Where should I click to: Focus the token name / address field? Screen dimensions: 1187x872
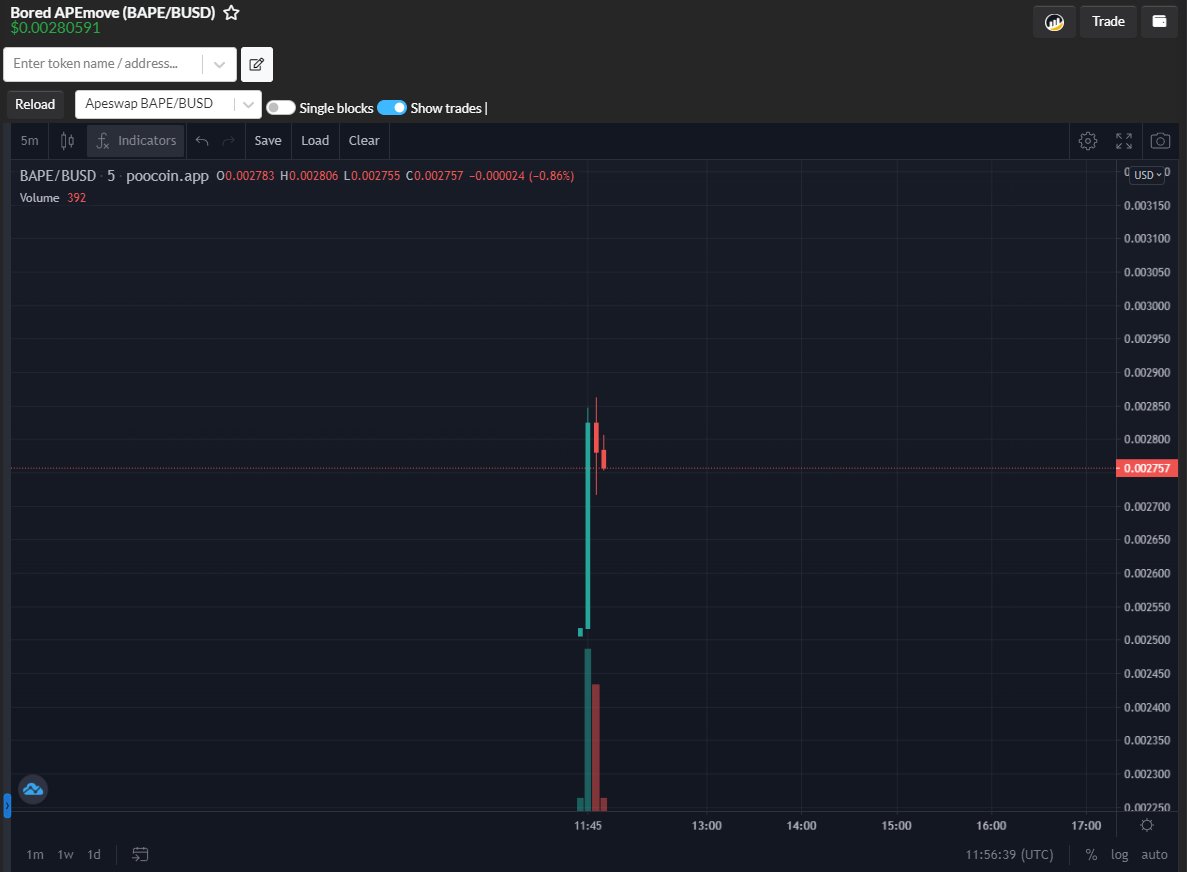pos(102,64)
